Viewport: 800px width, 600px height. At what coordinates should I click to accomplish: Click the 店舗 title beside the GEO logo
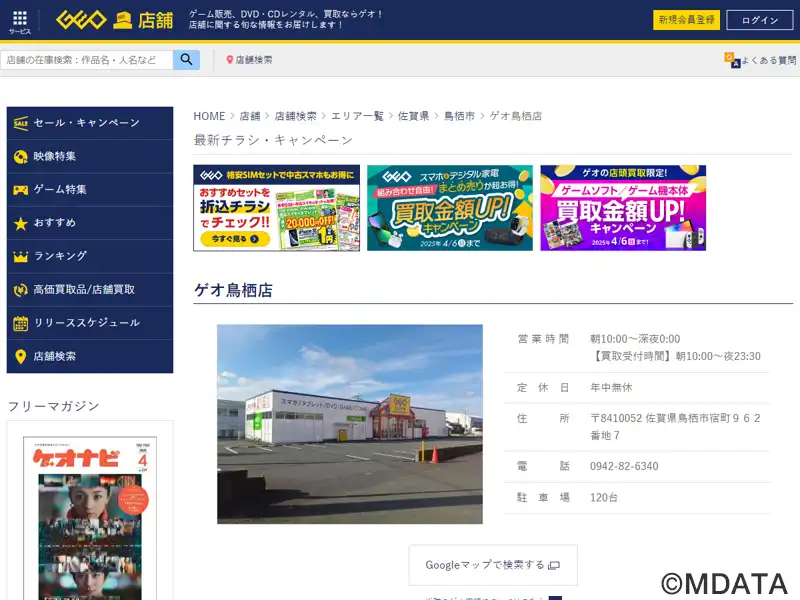(156, 20)
